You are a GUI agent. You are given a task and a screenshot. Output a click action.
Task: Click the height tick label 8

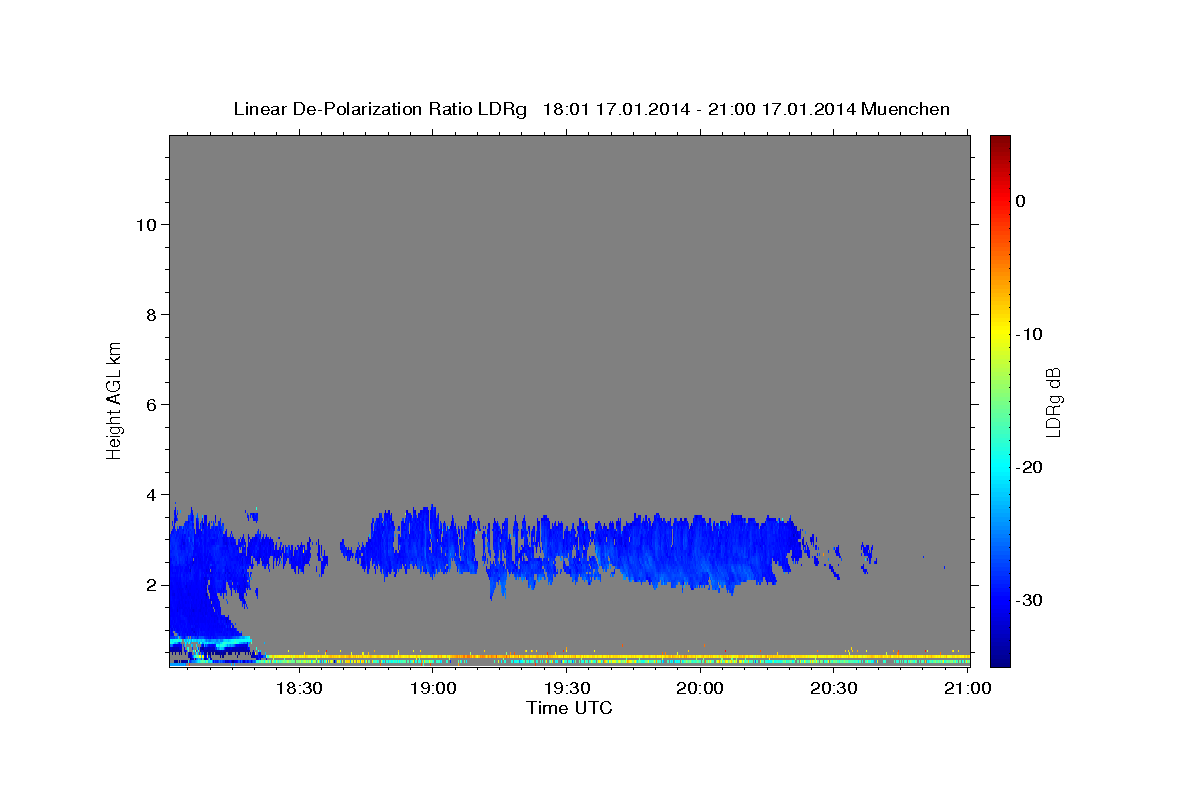[149, 314]
